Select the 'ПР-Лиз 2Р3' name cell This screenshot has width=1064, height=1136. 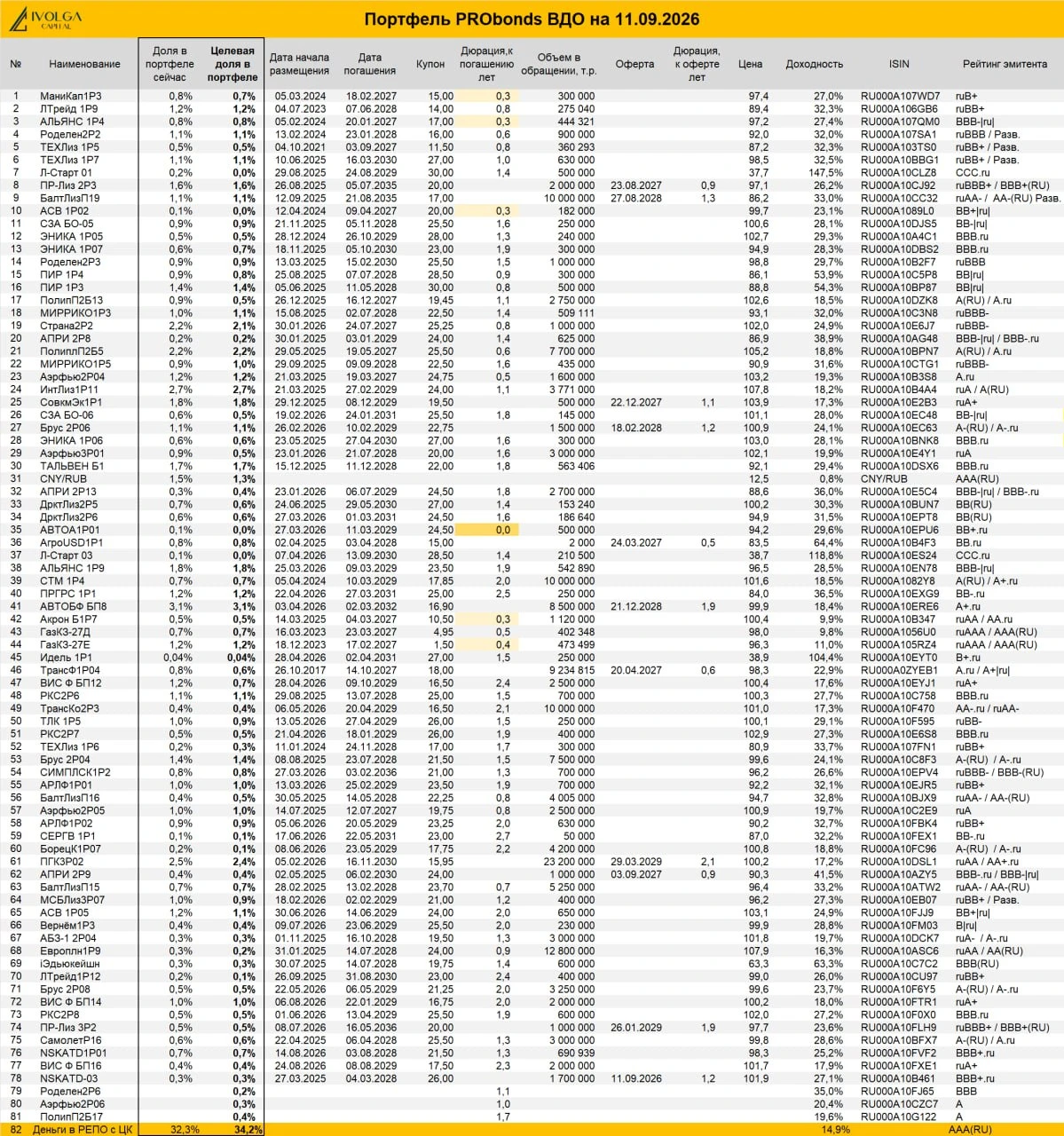[68, 185]
